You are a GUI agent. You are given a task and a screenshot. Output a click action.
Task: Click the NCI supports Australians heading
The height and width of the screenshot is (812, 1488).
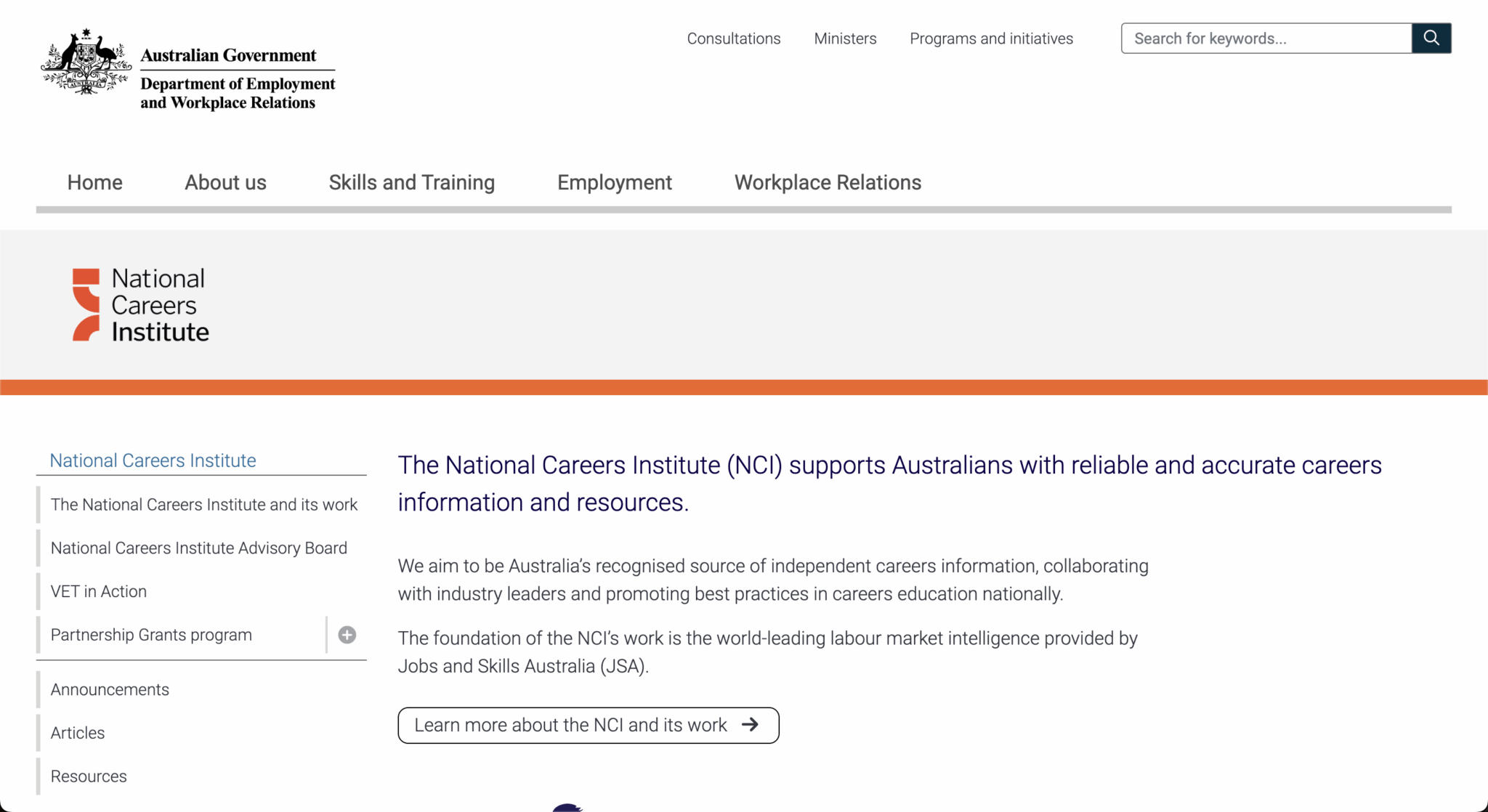coord(890,483)
